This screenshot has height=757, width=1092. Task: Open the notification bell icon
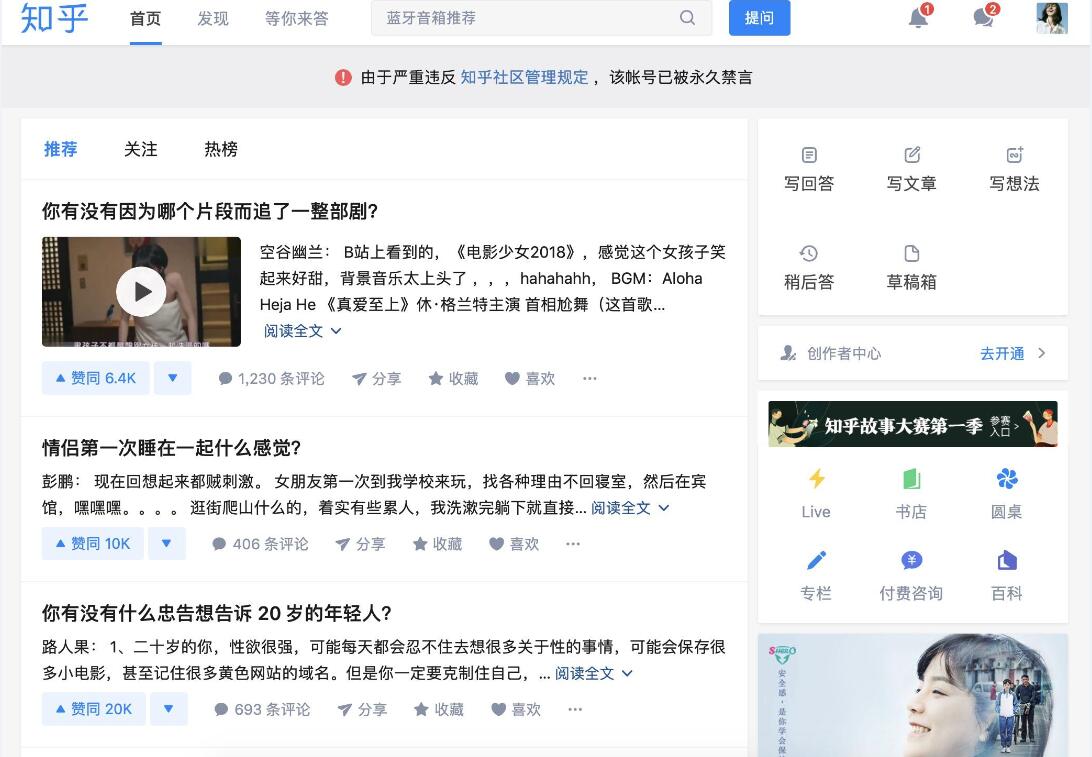coord(919,17)
